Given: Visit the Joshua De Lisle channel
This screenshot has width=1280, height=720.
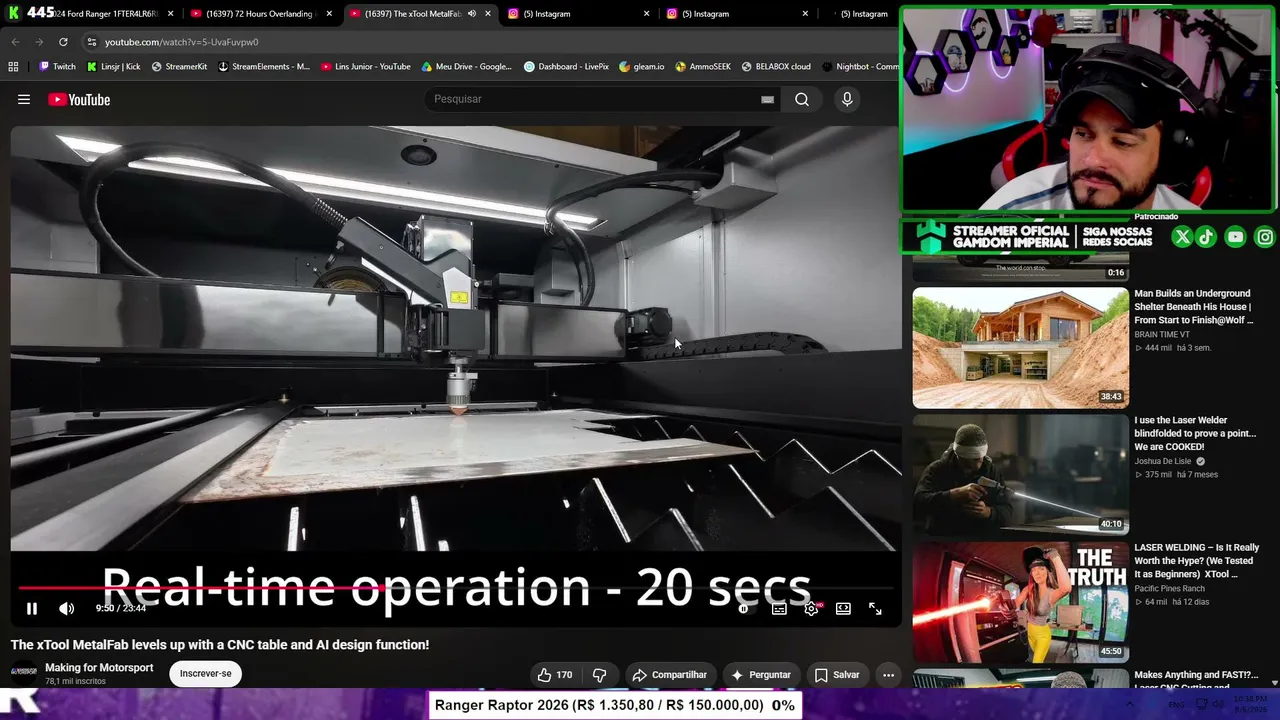Looking at the screenshot, I should (x=1163, y=461).
